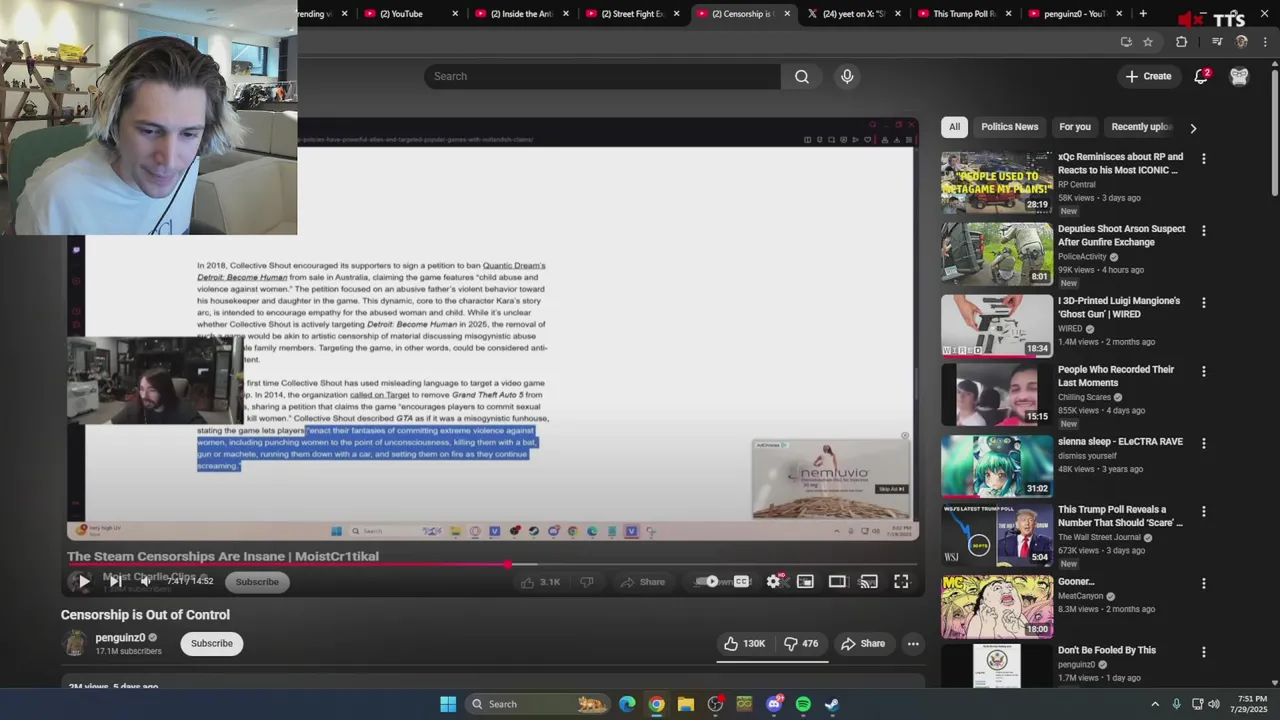The width and height of the screenshot is (1280, 720).
Task: Open Deputies Shoot Arson Suspect video title
Action: [x=1121, y=235]
